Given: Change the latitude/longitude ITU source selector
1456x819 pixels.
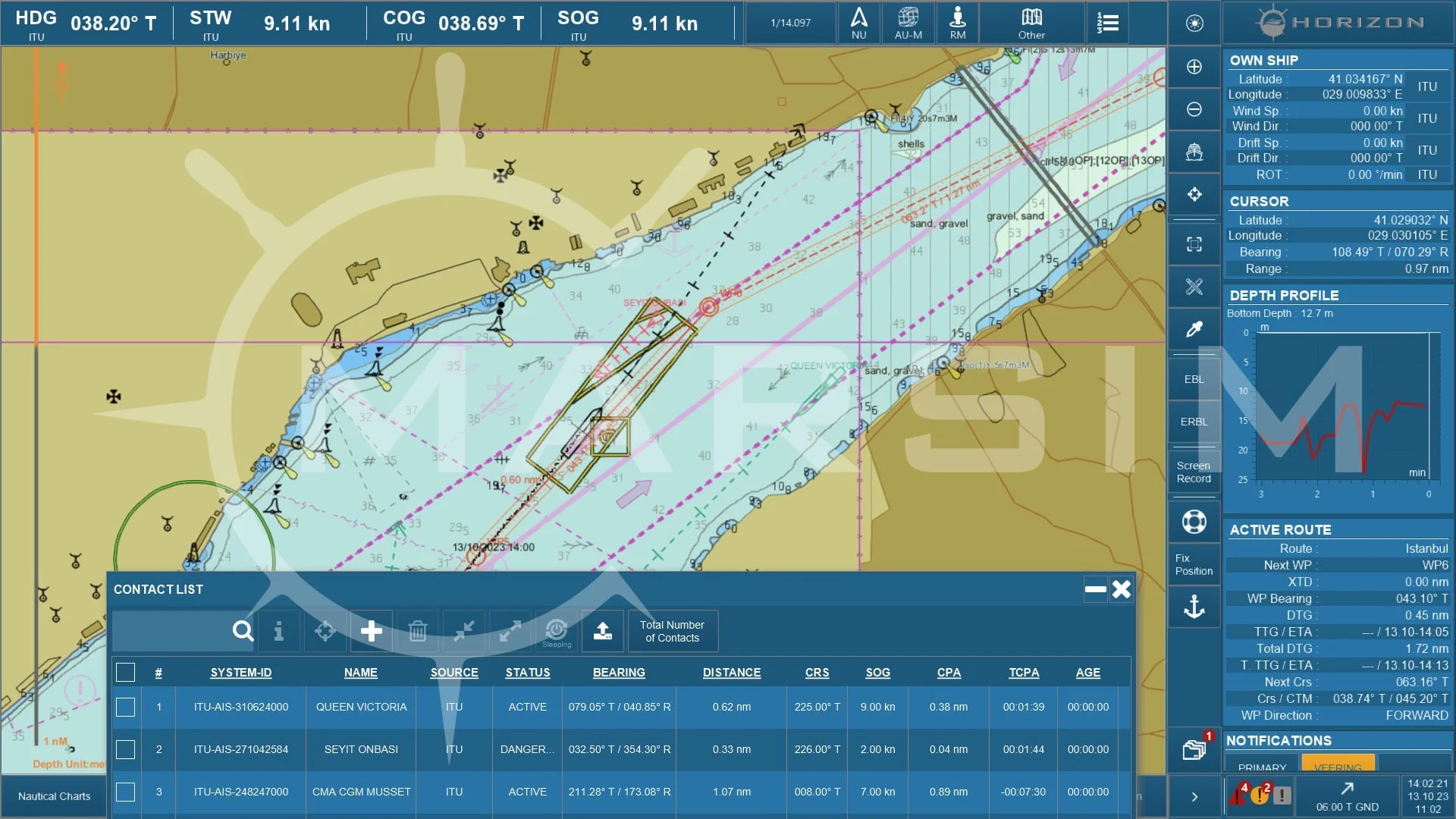Looking at the screenshot, I should pyautogui.click(x=1427, y=86).
